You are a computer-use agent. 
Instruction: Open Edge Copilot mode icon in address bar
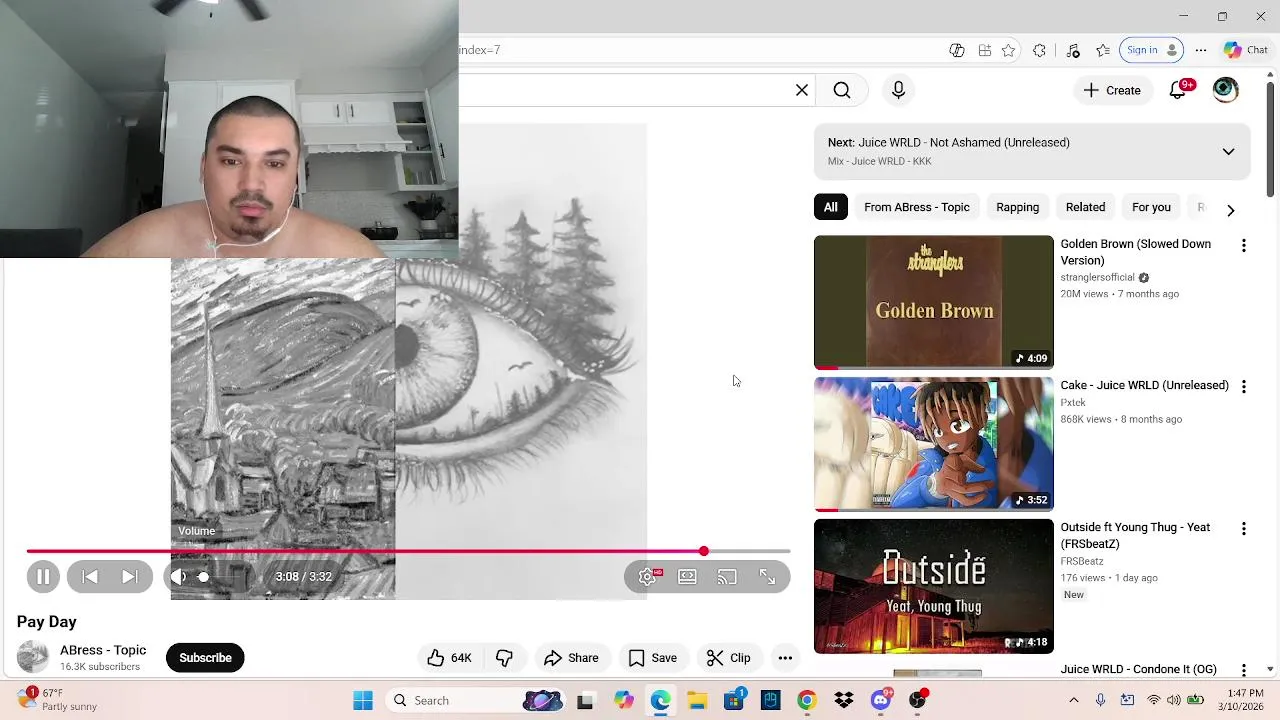(957, 50)
